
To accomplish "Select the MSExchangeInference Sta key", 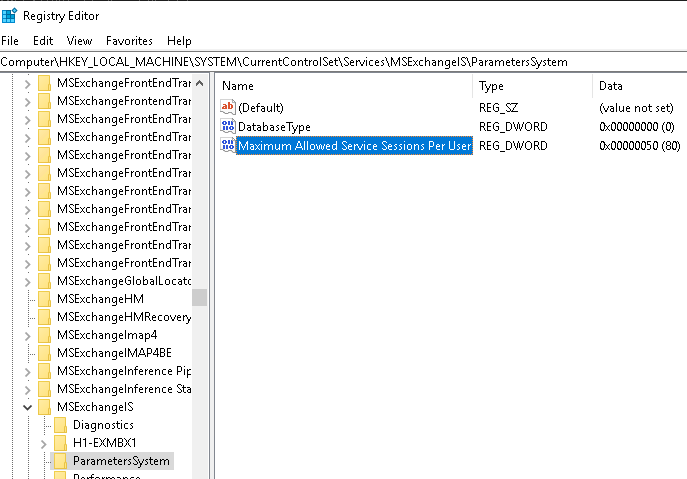I will pos(124,389).
